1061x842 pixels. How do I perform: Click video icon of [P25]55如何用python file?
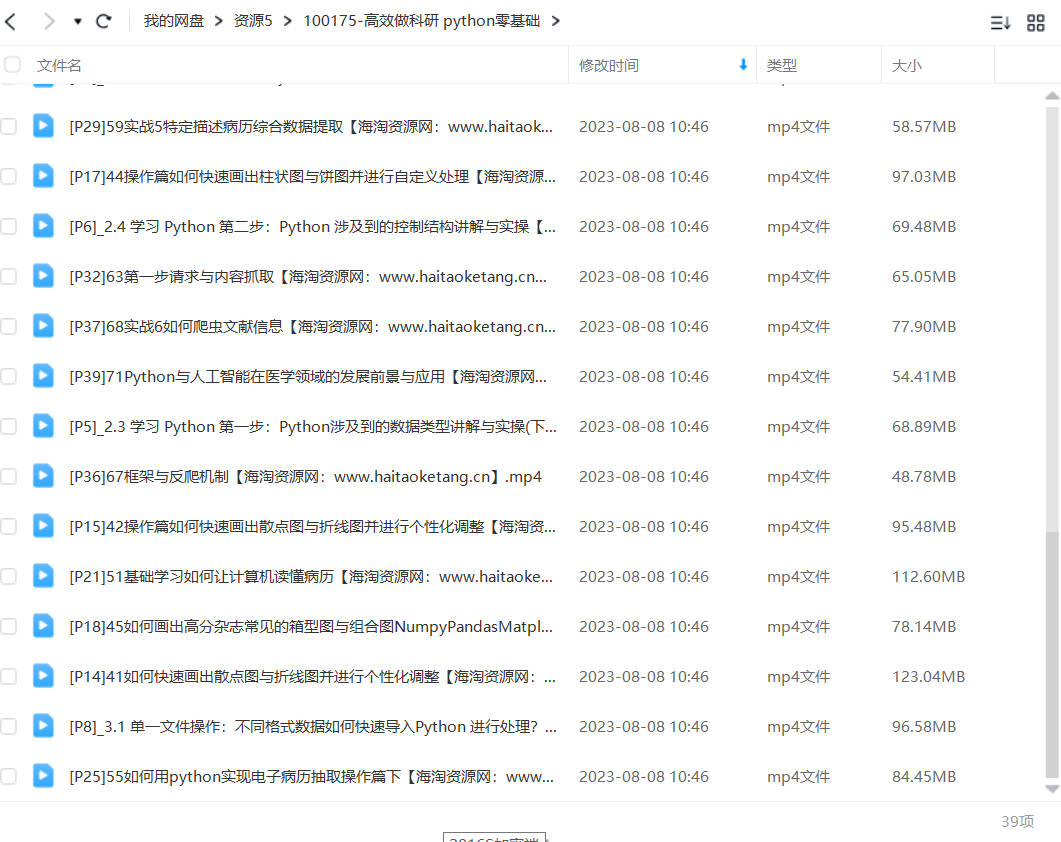(43, 776)
